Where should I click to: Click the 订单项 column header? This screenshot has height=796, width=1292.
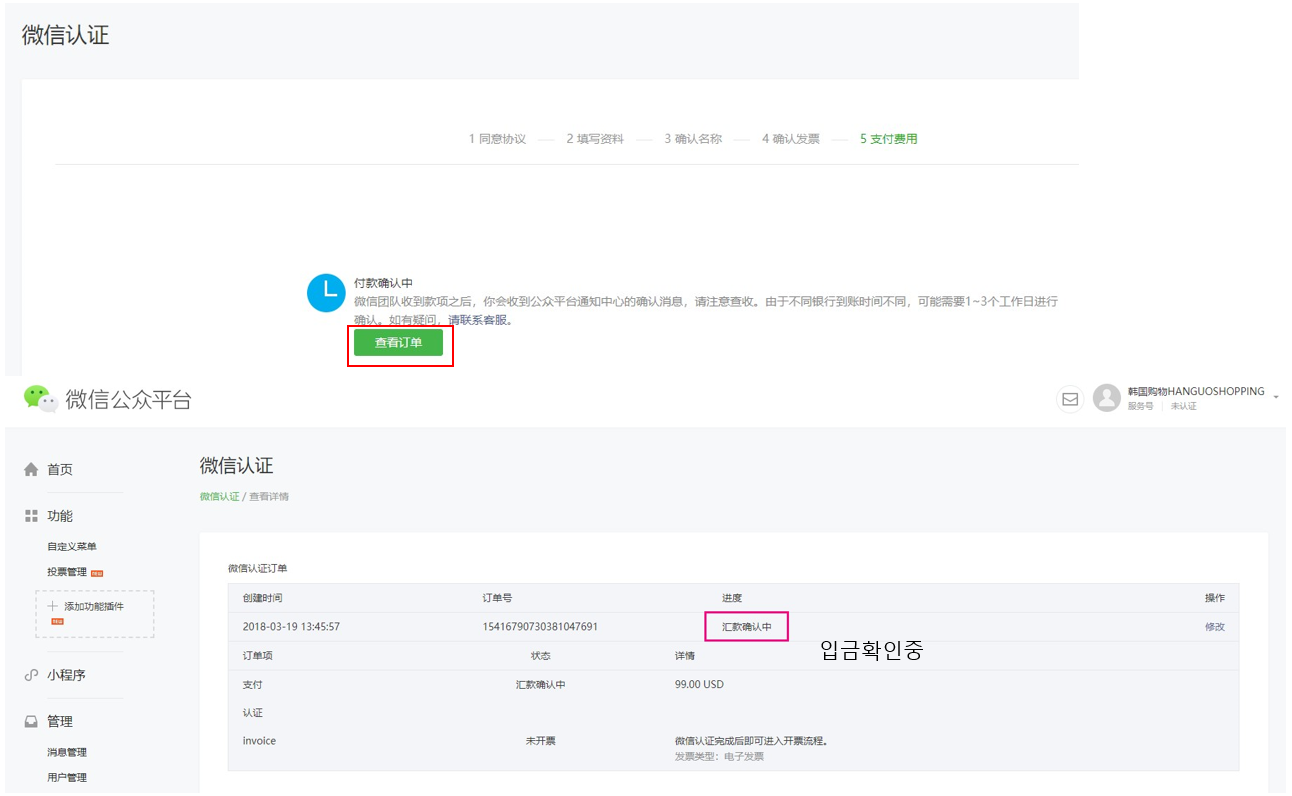tap(257, 656)
